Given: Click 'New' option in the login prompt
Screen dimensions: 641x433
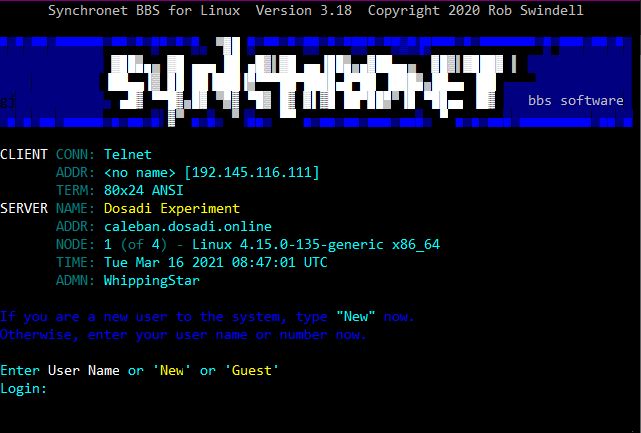Looking at the screenshot, I should [x=172, y=370].
